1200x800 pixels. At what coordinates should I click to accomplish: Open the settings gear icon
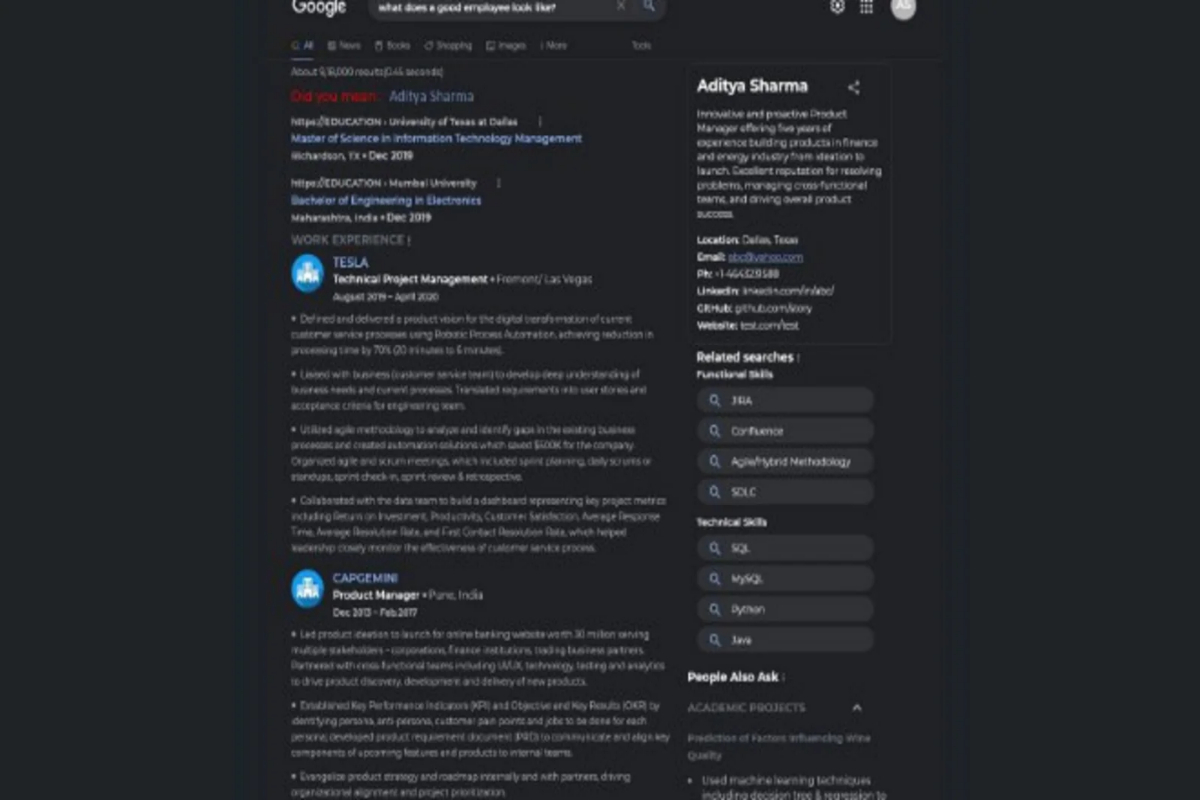837,6
